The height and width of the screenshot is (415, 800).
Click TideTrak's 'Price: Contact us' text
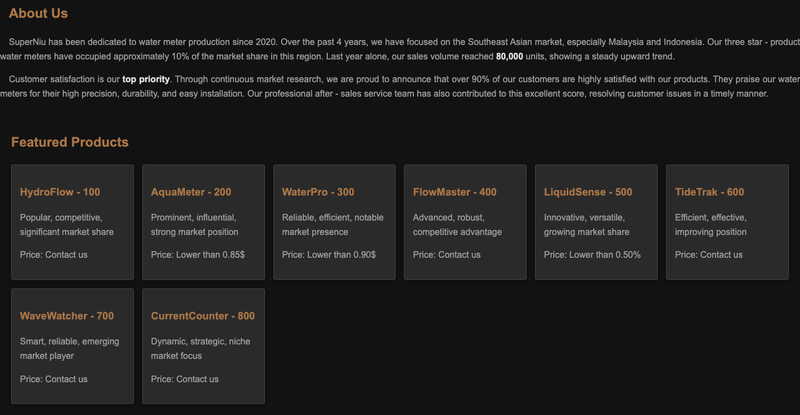[x=709, y=255]
